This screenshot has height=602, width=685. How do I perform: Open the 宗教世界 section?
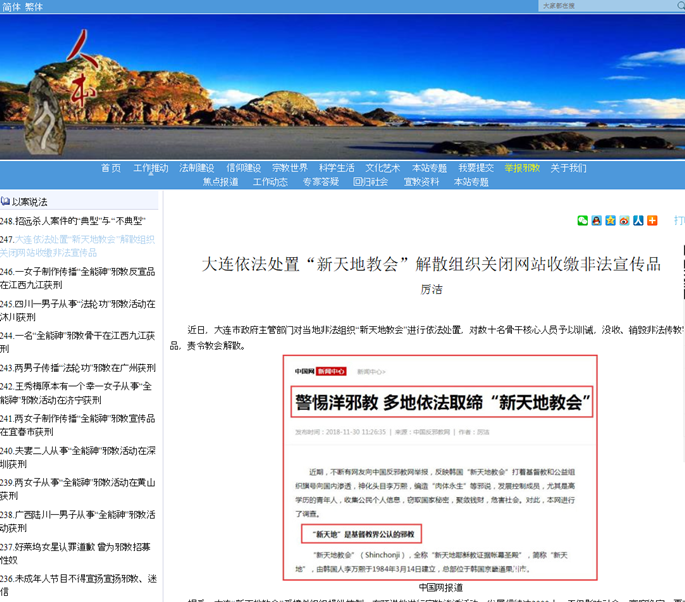tap(290, 168)
